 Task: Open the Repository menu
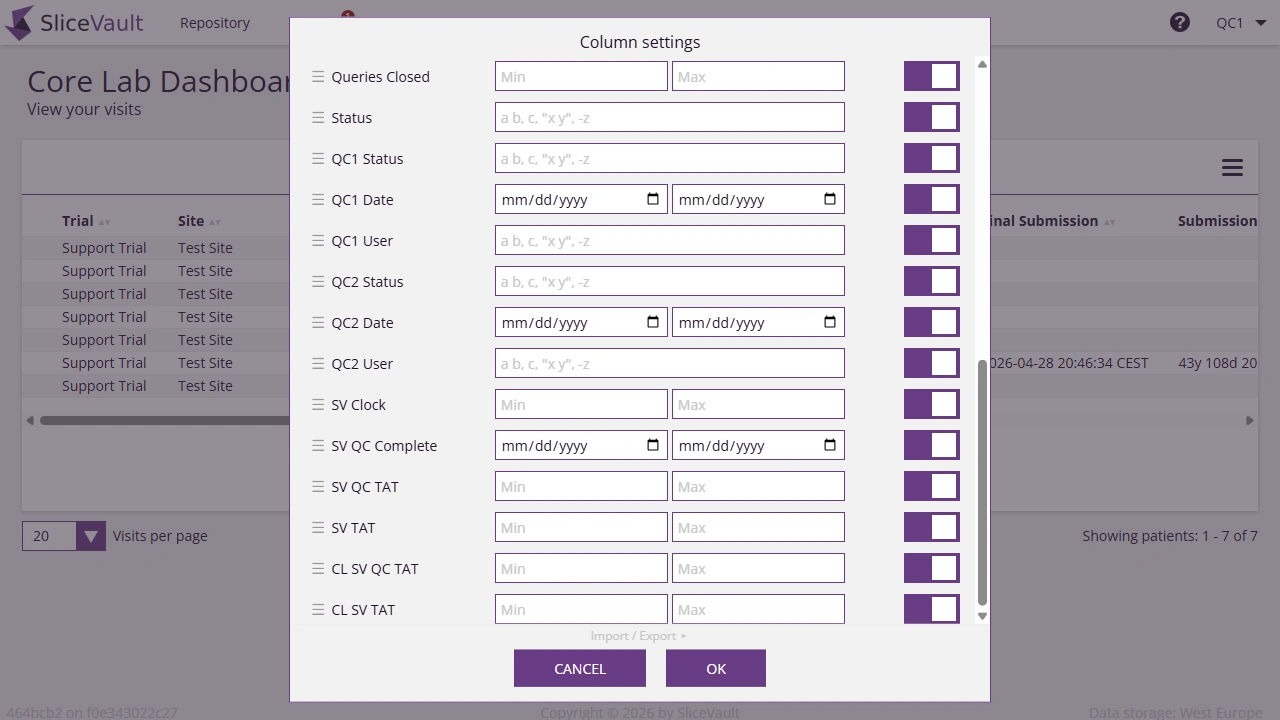click(x=214, y=22)
